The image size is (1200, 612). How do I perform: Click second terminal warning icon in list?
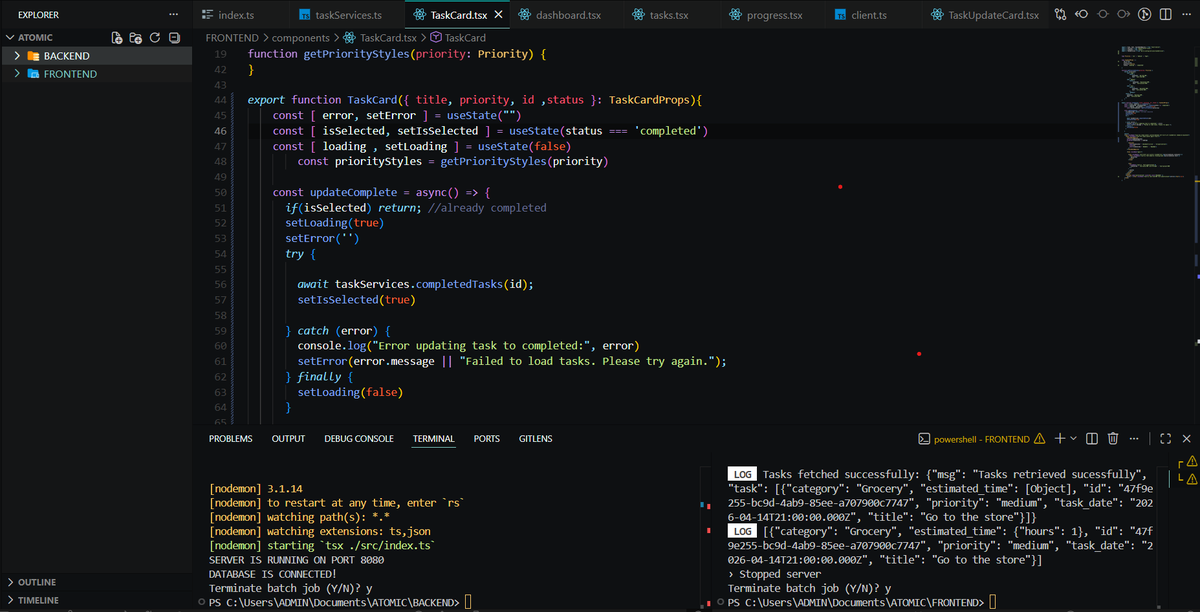(1191, 479)
